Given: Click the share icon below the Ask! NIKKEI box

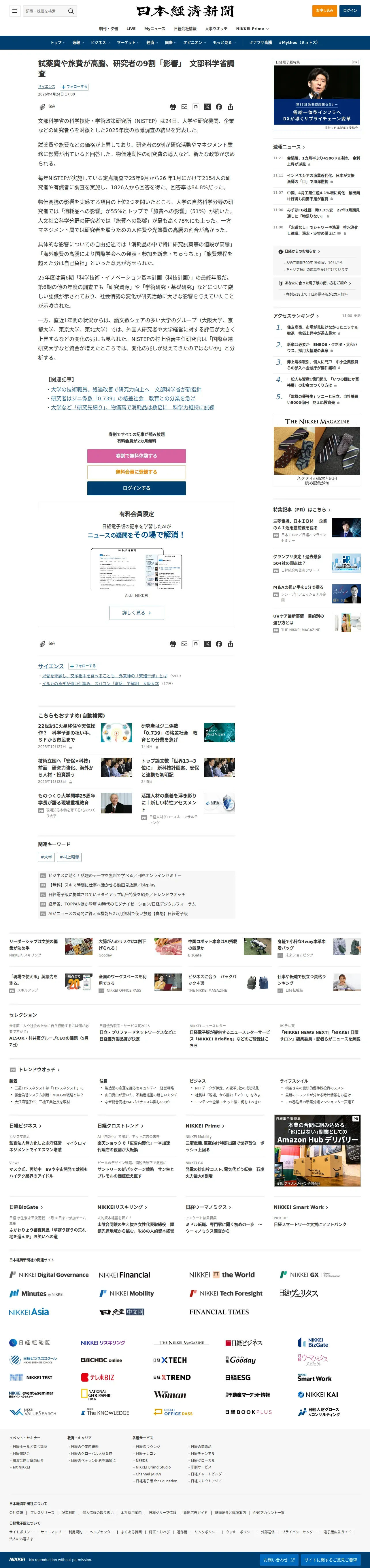Looking at the screenshot, I should click(231, 644).
